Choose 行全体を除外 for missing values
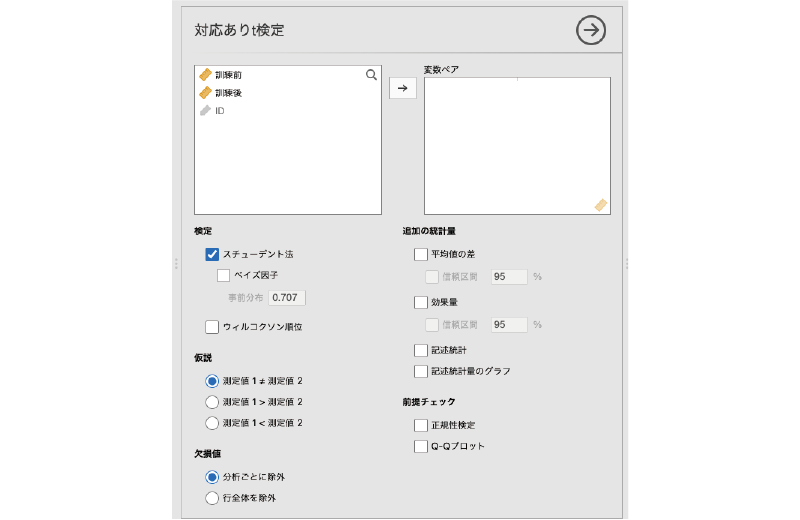The height and width of the screenshot is (520, 800). coord(211,497)
